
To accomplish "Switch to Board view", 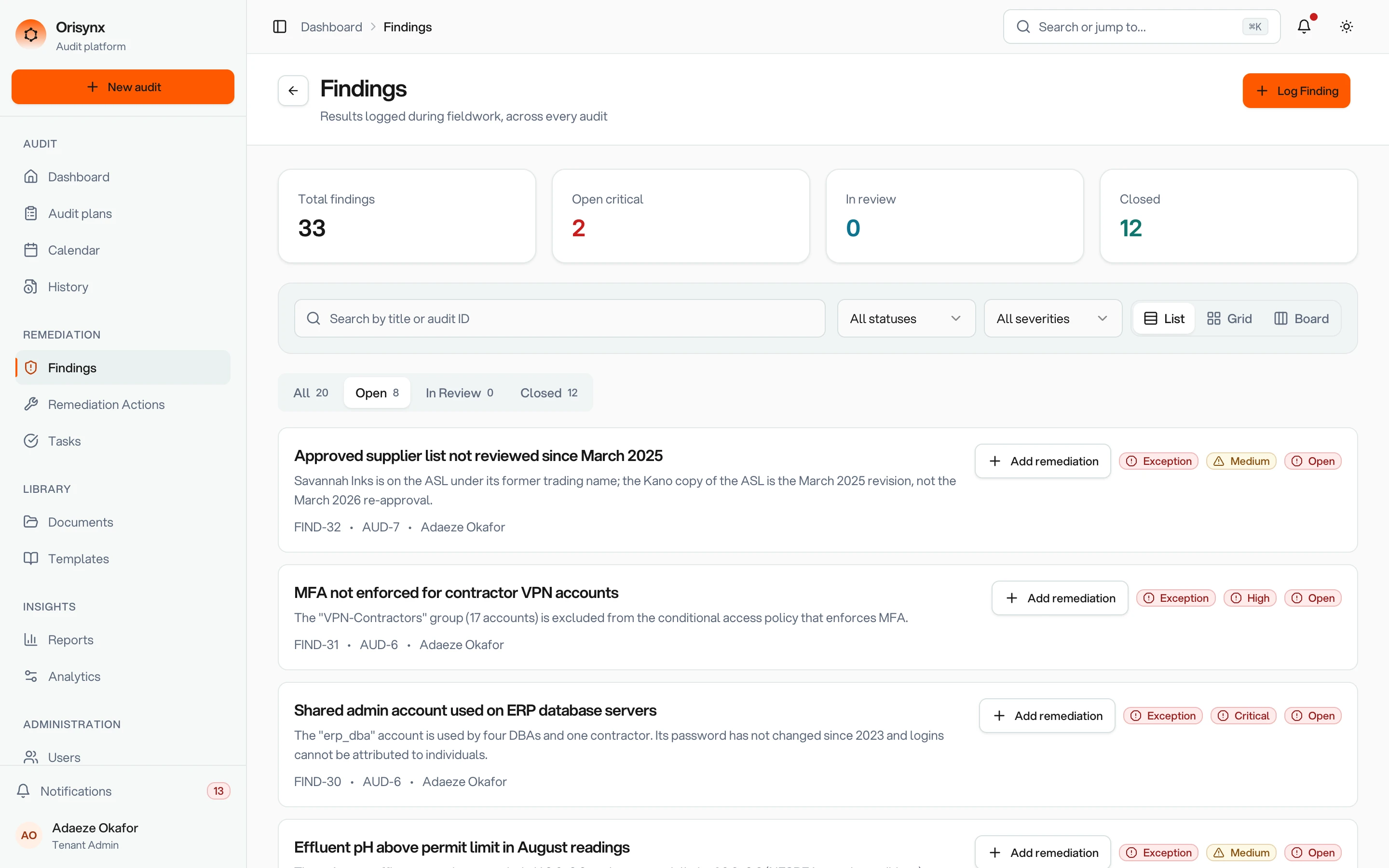I will pos(1302,319).
